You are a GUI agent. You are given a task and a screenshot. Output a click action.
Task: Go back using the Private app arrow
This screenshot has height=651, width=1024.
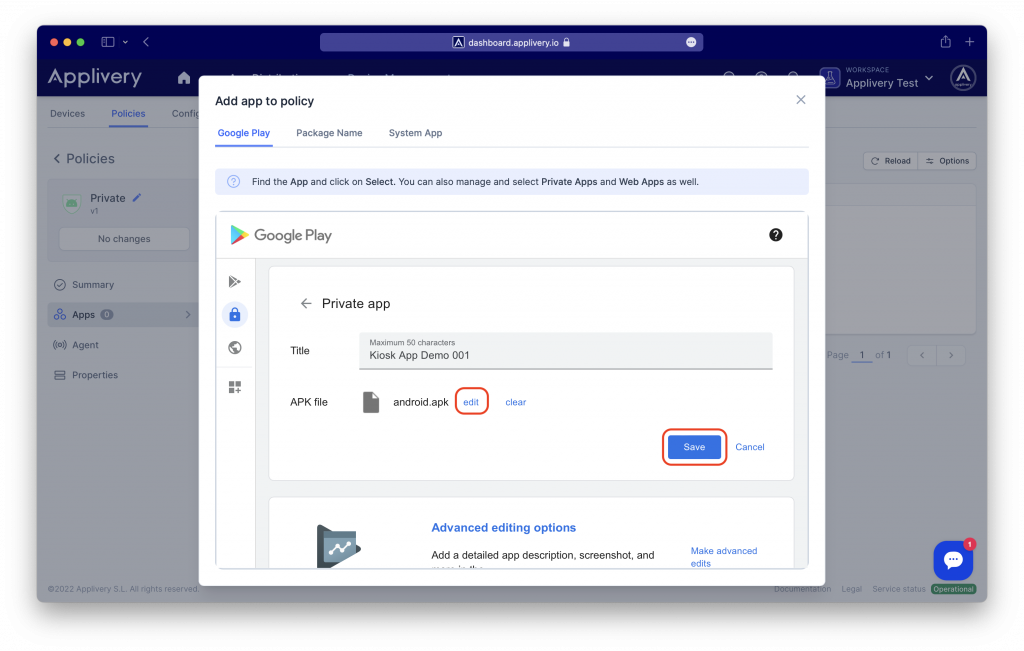(306, 304)
